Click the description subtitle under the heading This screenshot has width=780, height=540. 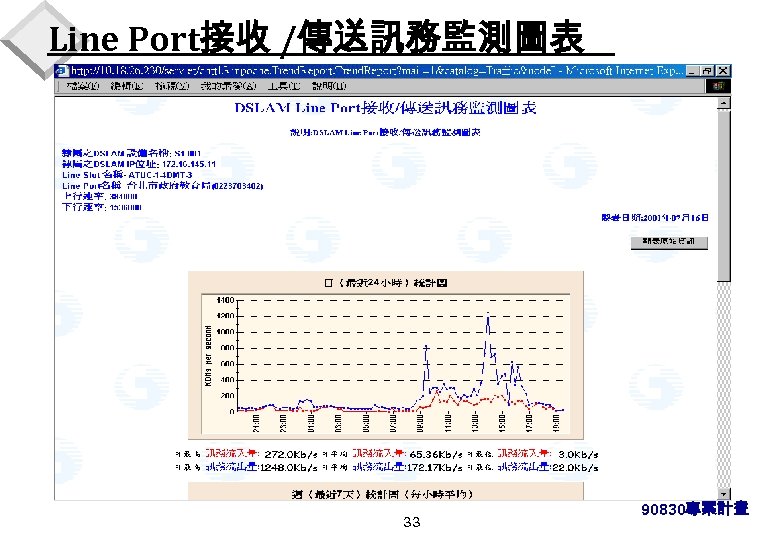[x=386, y=132]
